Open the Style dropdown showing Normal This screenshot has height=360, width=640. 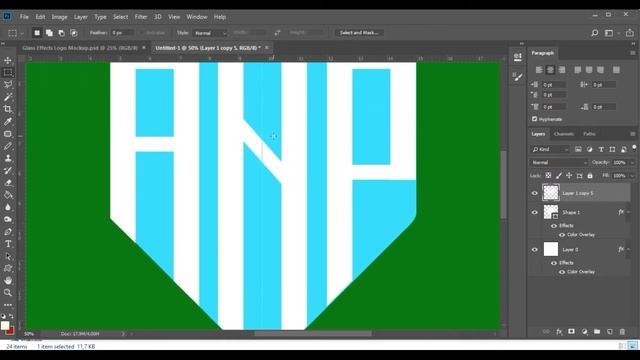tap(210, 33)
